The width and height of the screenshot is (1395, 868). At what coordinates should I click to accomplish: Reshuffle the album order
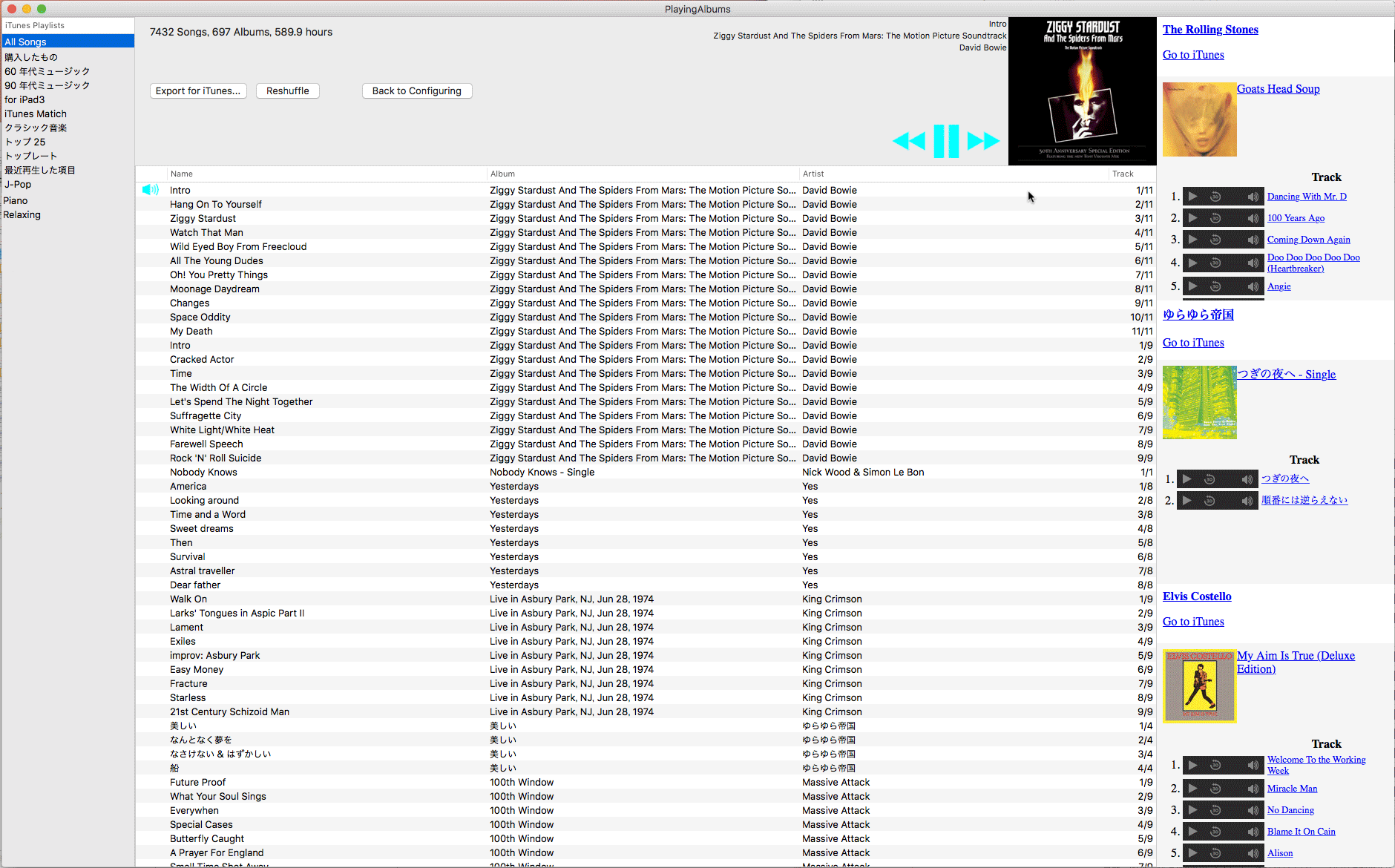tap(288, 91)
